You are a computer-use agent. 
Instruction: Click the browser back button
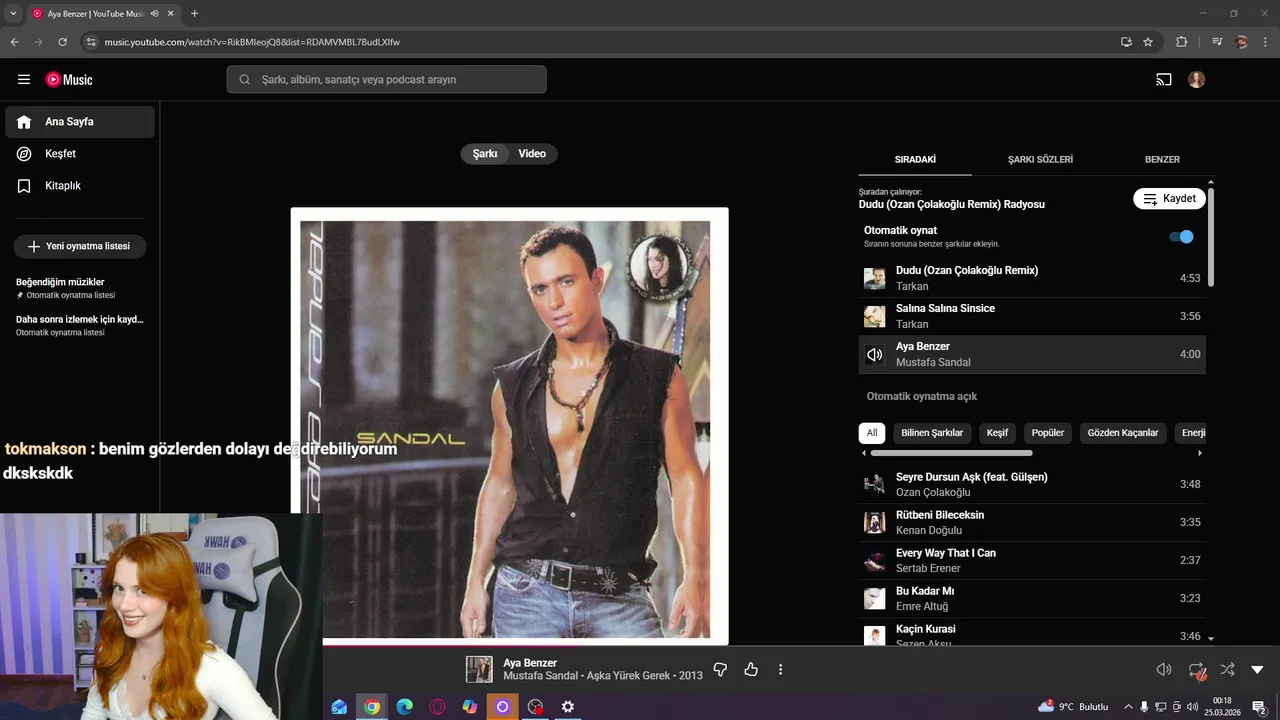point(15,42)
